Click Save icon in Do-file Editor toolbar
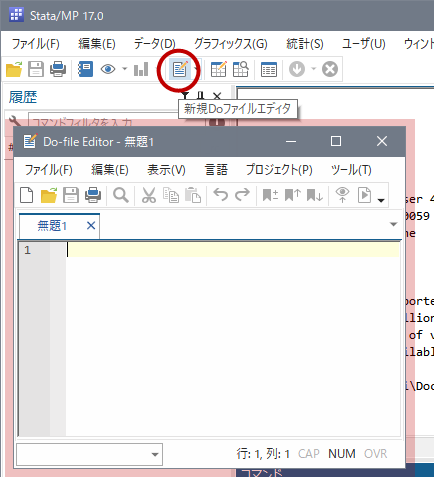434x477 pixels. (x=71, y=195)
